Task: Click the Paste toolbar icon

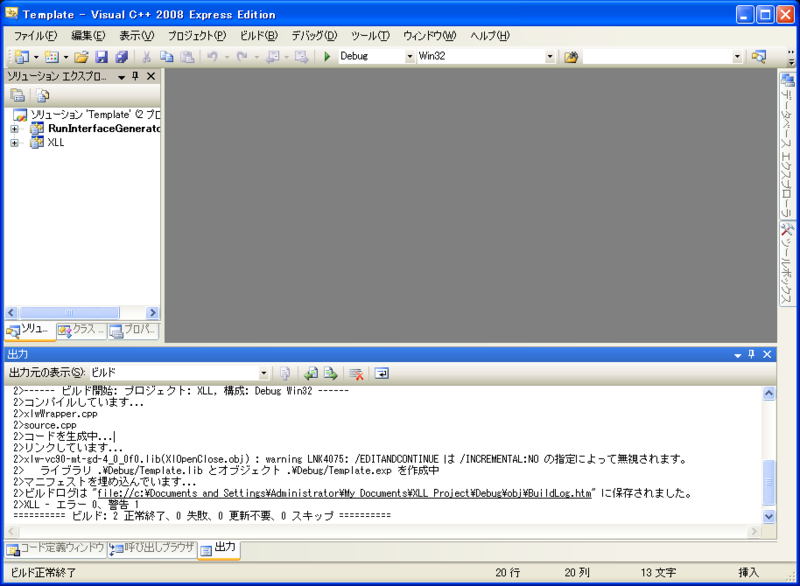Action: tap(187, 57)
